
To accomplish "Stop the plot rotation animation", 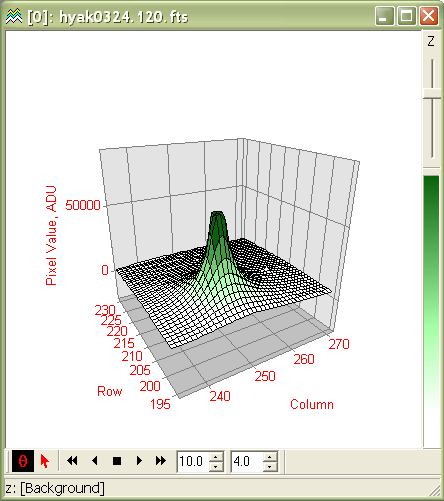I will coord(117,461).
